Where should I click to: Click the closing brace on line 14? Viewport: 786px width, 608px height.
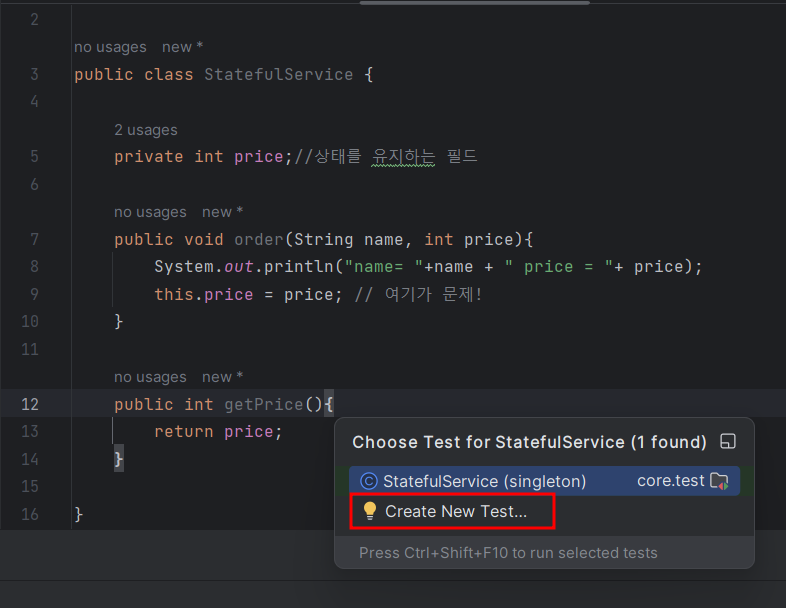coord(118,459)
